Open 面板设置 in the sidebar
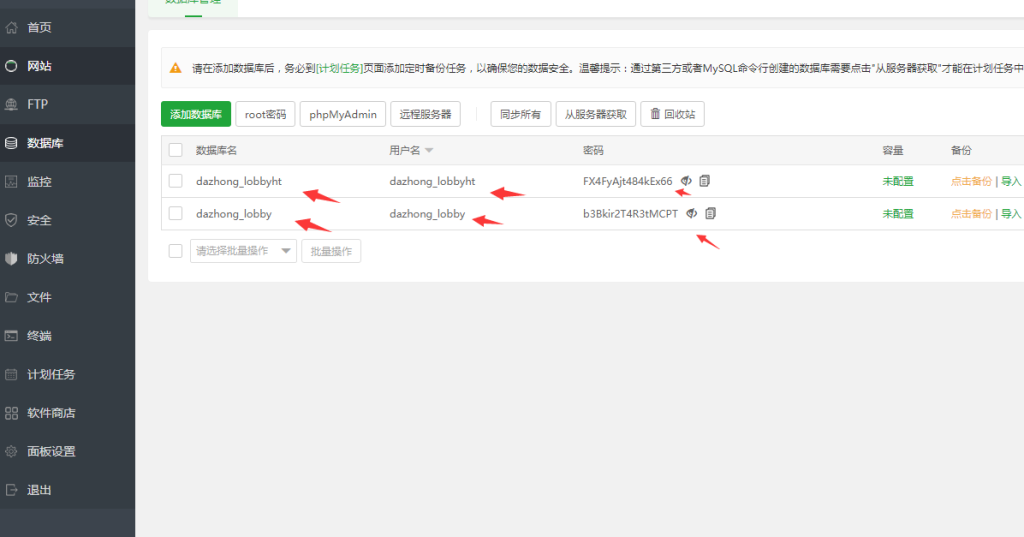This screenshot has height=537, width=1024. point(51,451)
